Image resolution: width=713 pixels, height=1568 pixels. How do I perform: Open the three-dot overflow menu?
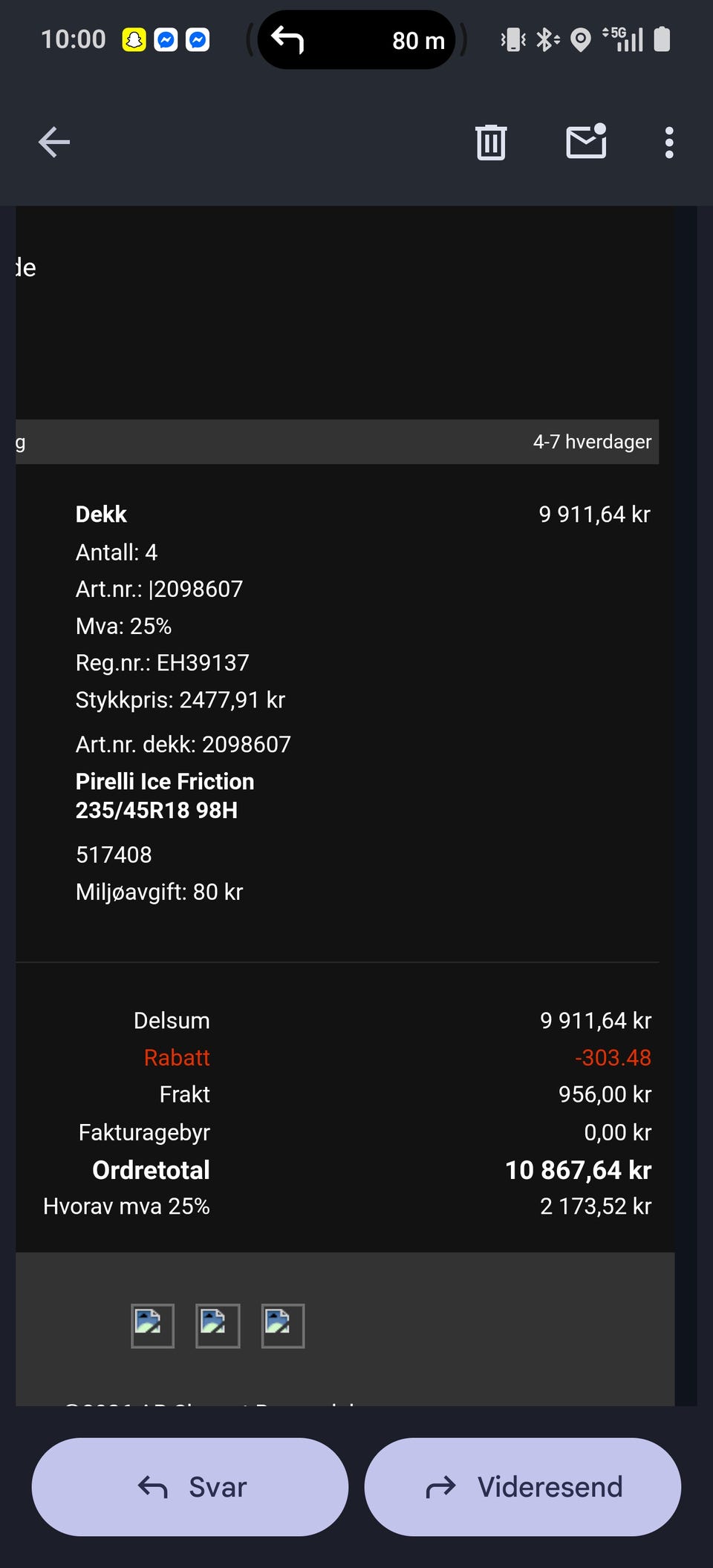click(x=669, y=143)
